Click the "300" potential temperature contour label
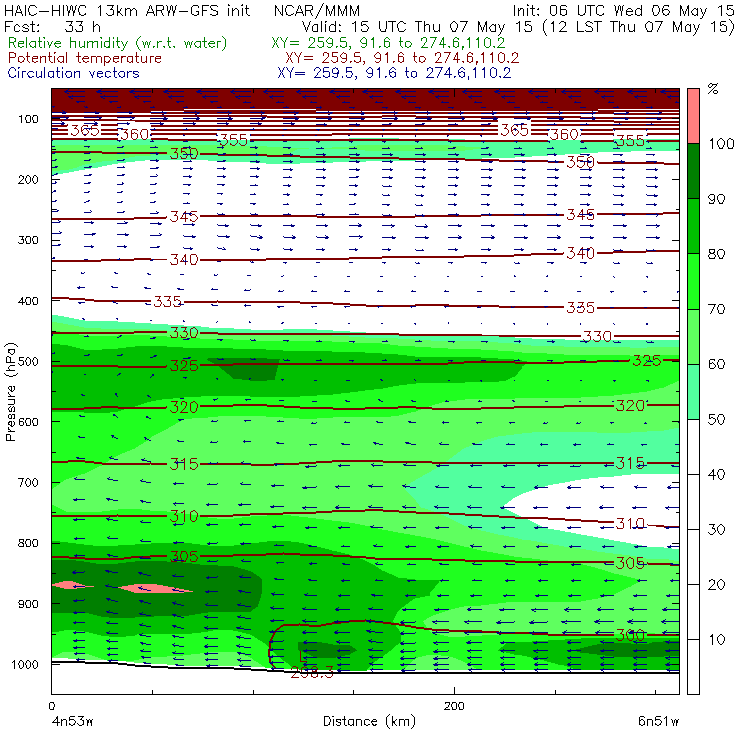The image size is (740, 740). [630, 635]
